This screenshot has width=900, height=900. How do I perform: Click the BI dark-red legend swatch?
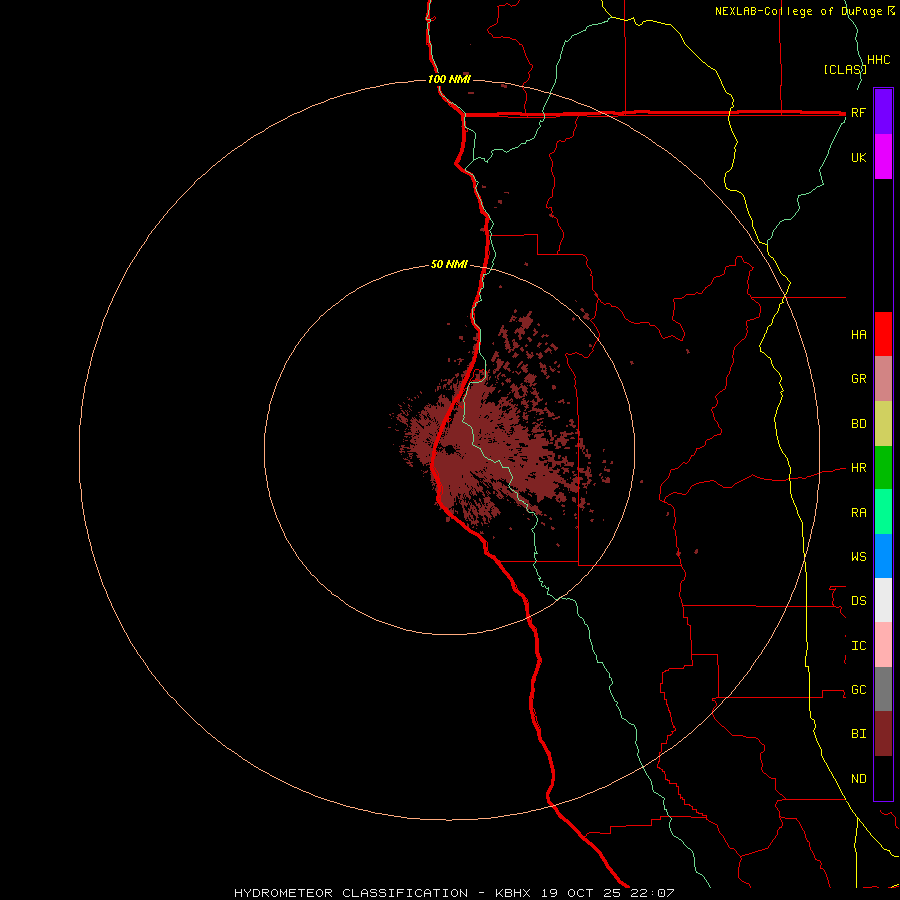point(883,734)
